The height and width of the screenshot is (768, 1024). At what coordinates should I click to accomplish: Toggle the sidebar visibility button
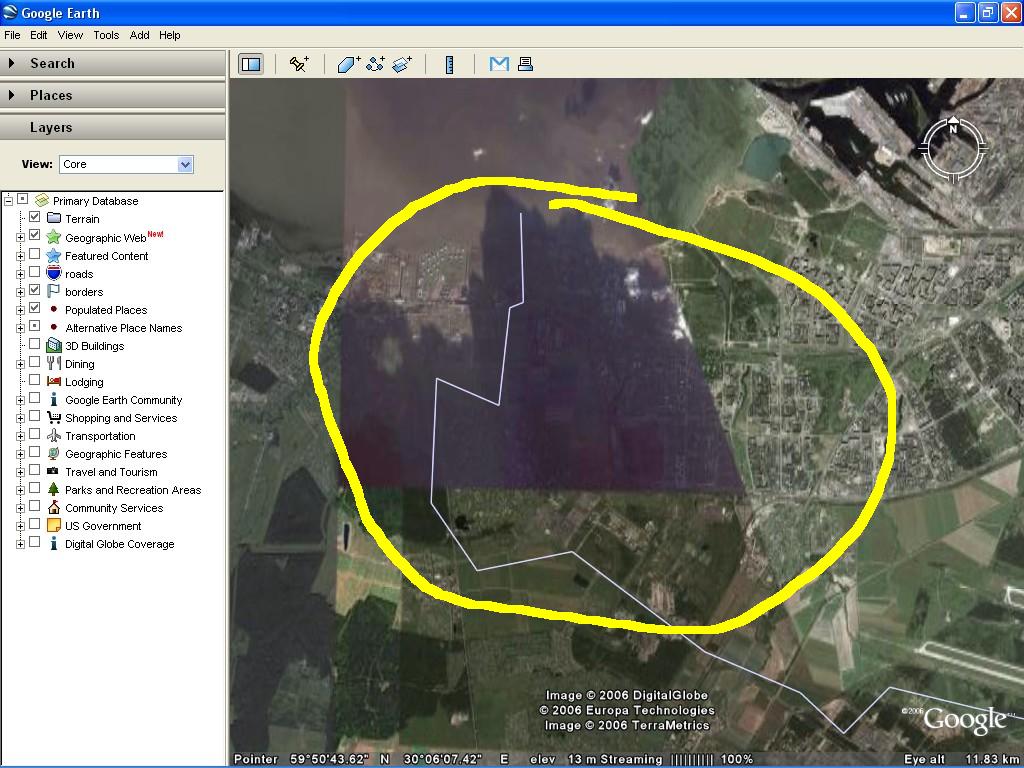250,64
